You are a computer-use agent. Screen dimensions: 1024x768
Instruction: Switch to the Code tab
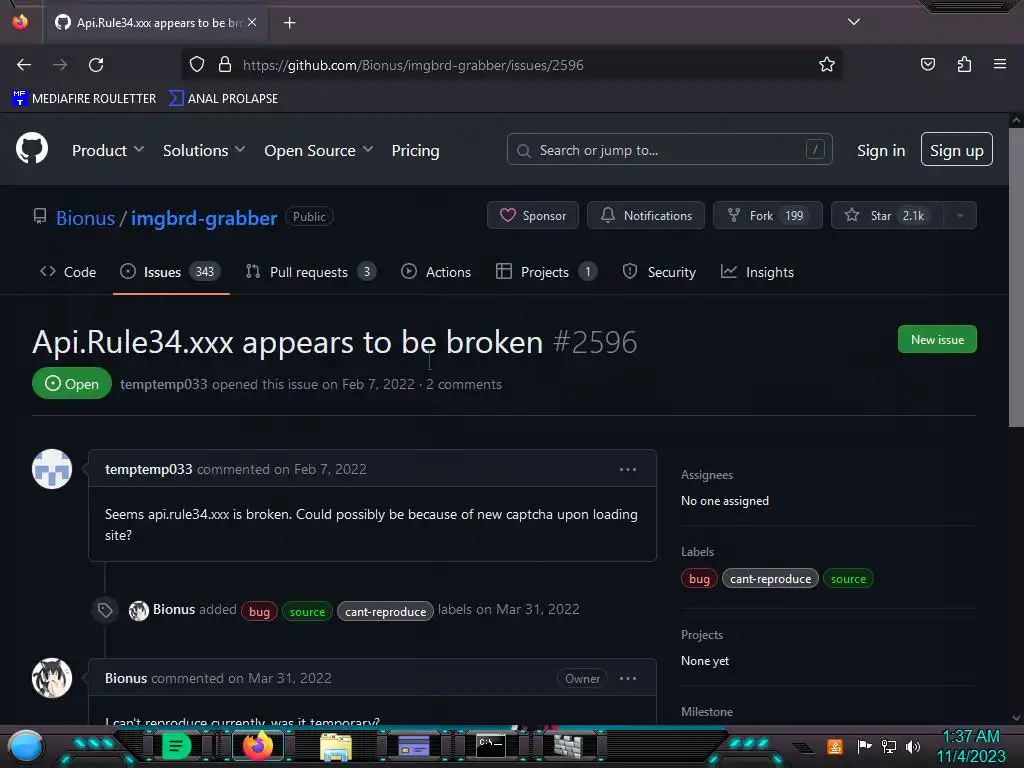[x=68, y=272]
